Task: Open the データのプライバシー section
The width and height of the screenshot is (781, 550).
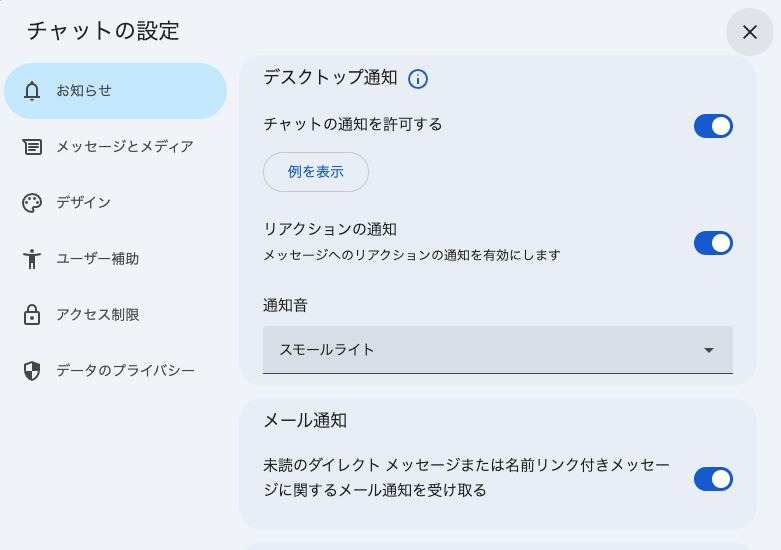Action: [125, 371]
